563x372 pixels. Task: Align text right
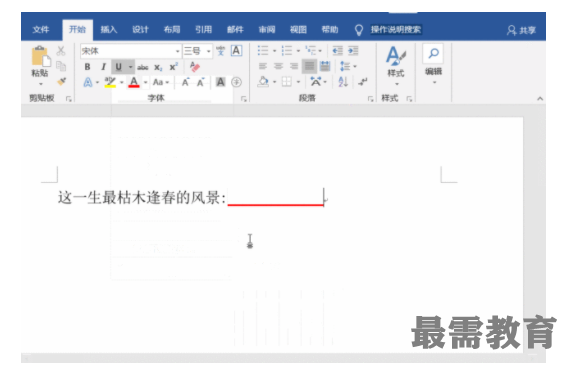[x=294, y=66]
